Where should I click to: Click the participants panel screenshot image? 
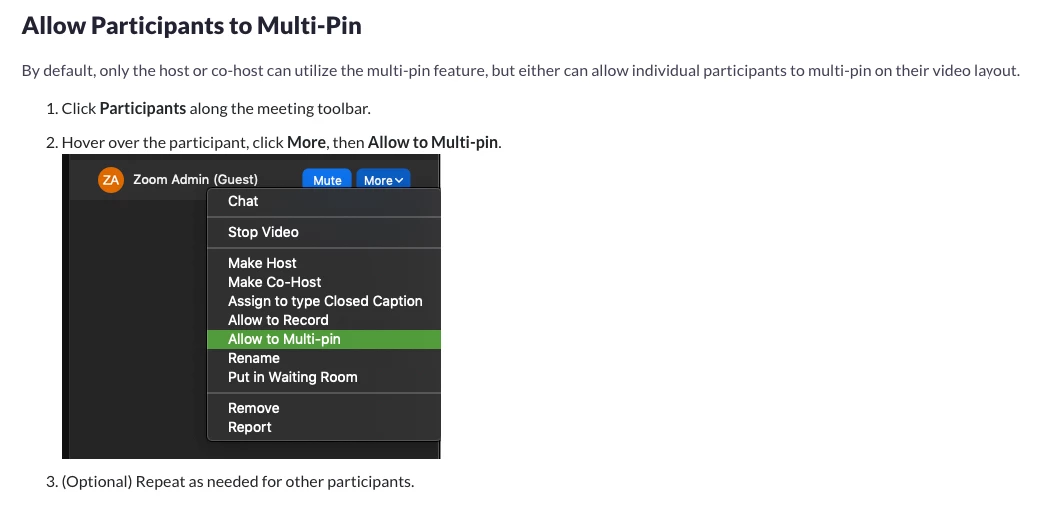pos(251,306)
